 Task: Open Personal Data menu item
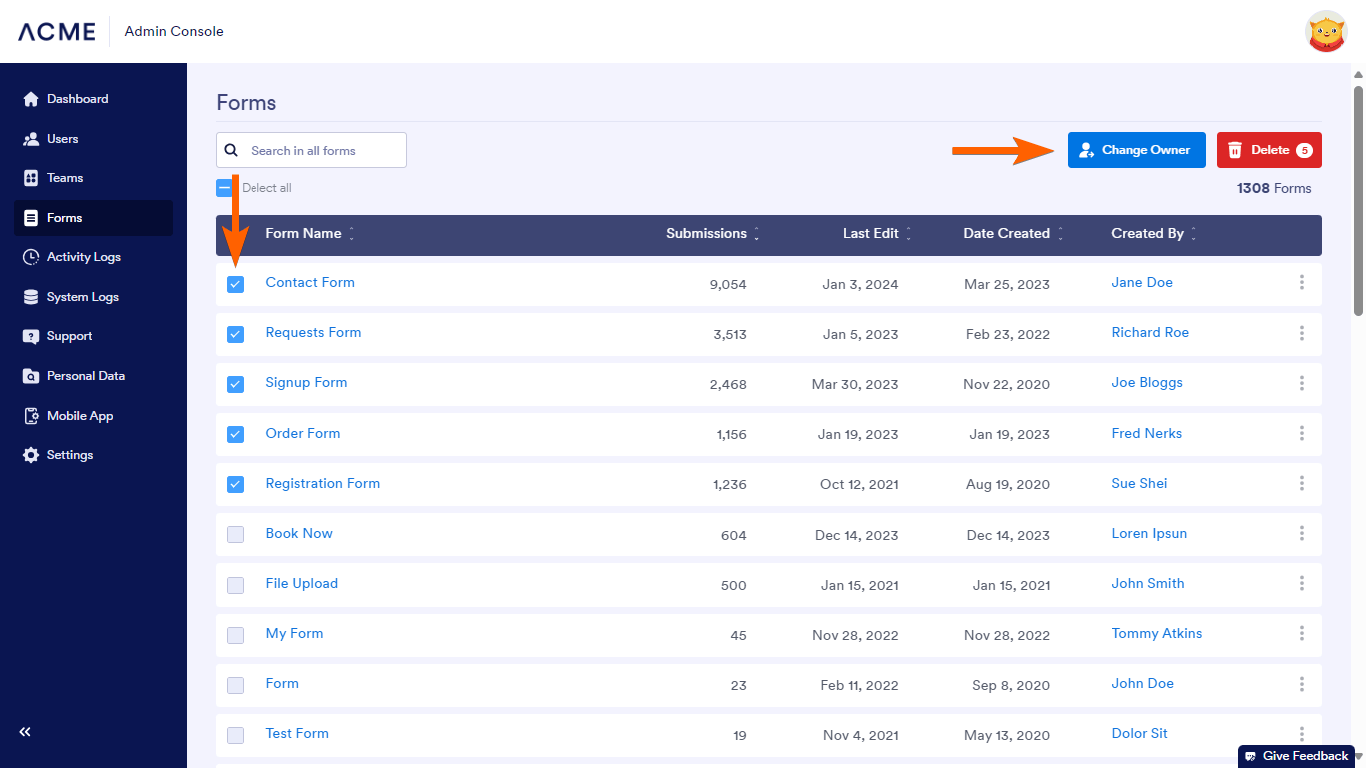pos(85,376)
